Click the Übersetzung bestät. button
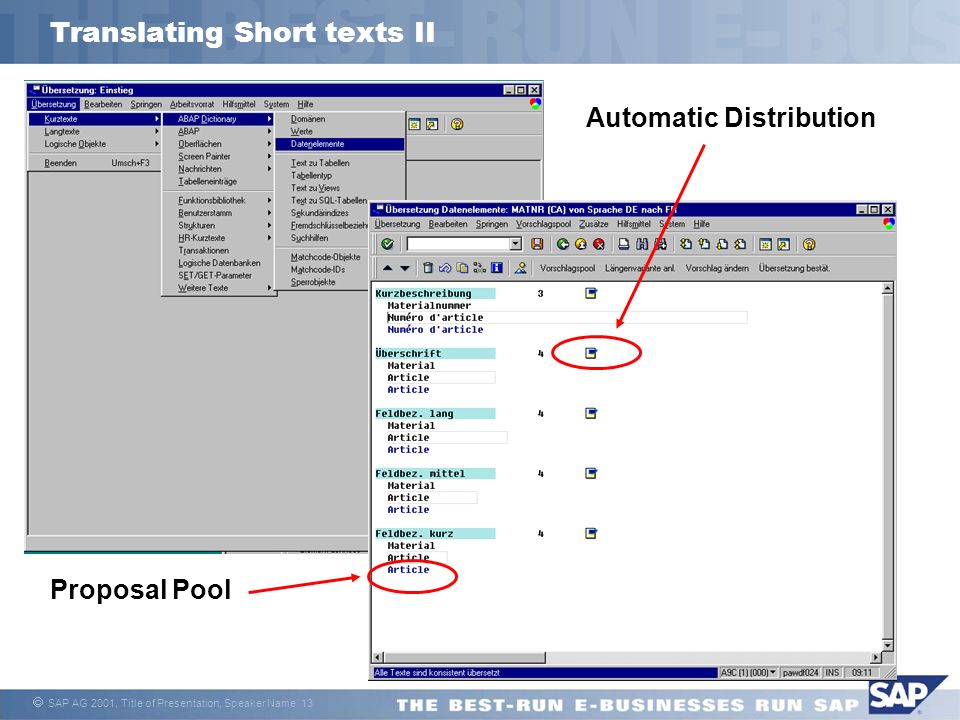 click(794, 268)
